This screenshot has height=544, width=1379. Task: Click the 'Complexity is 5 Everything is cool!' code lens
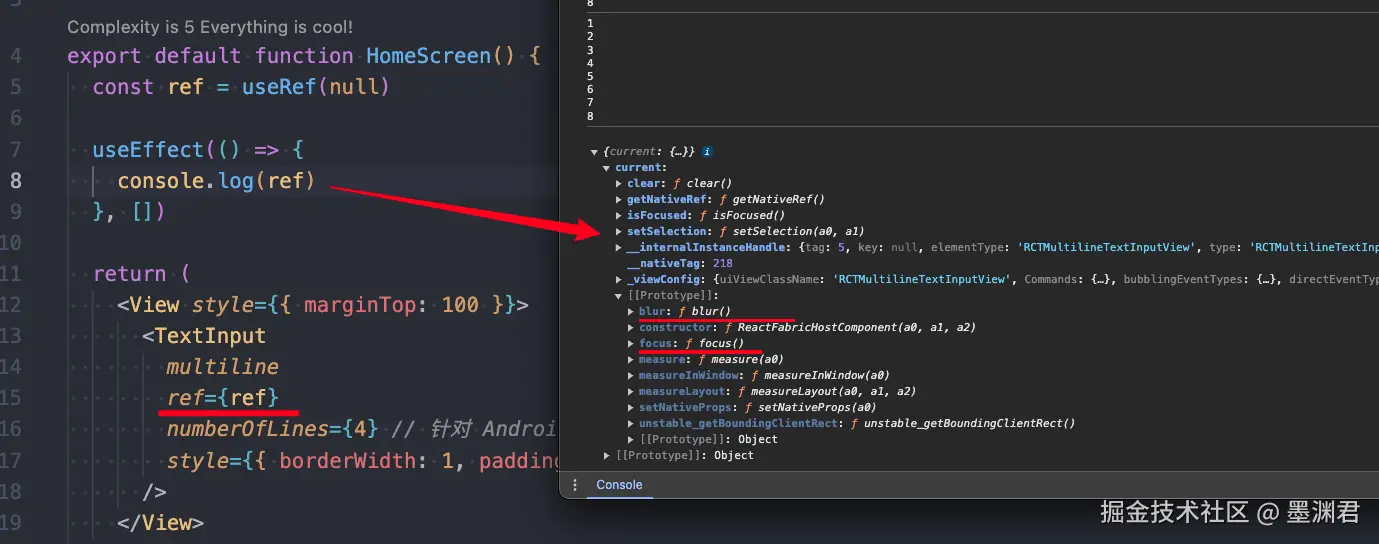click(x=209, y=27)
